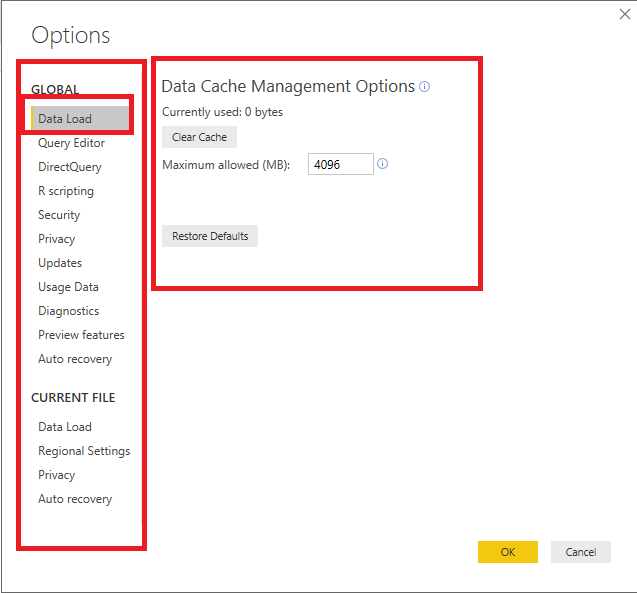Open Preview features page
Viewport: 637px width, 593px height.
(81, 335)
